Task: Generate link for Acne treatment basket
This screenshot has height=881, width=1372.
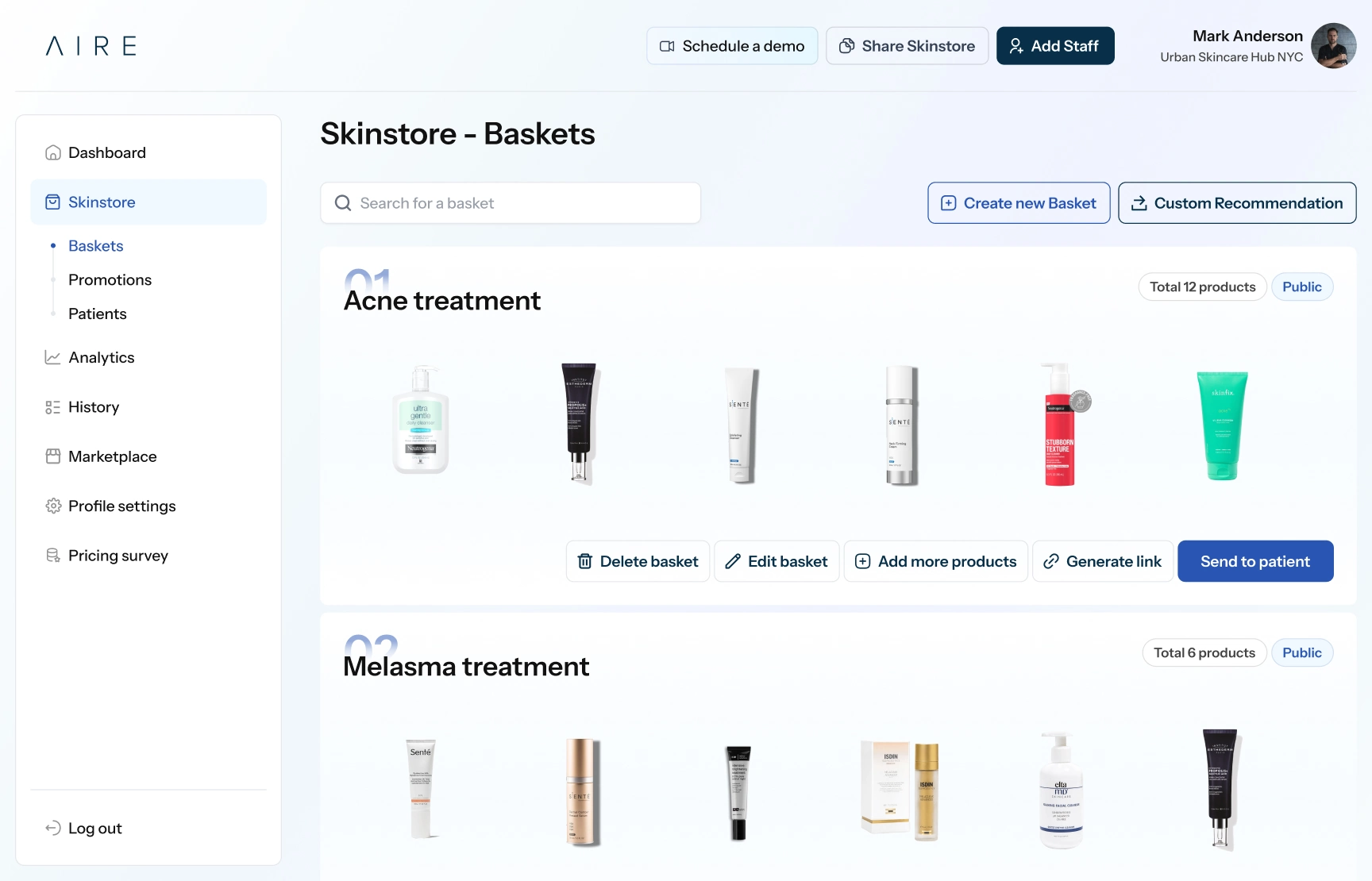Action: click(x=1103, y=561)
